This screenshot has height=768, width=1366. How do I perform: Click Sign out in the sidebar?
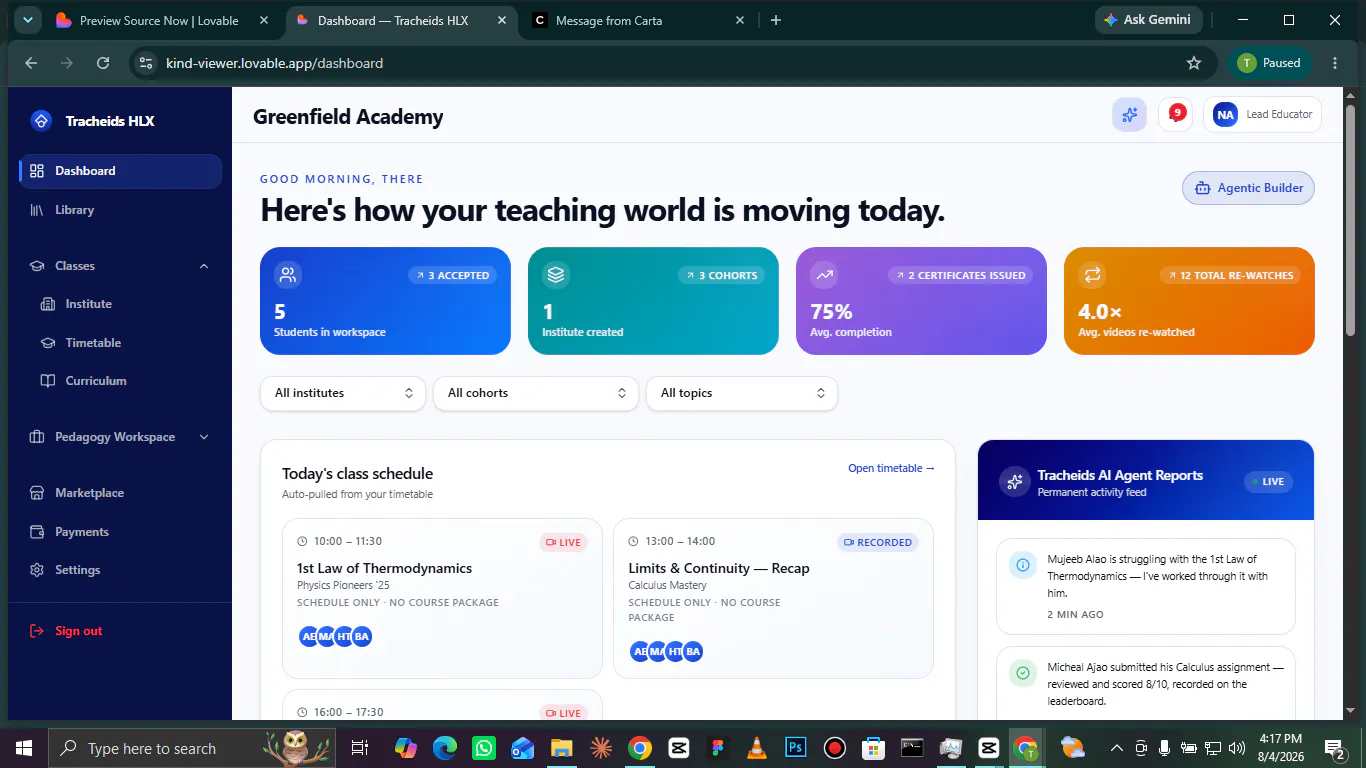click(120, 631)
